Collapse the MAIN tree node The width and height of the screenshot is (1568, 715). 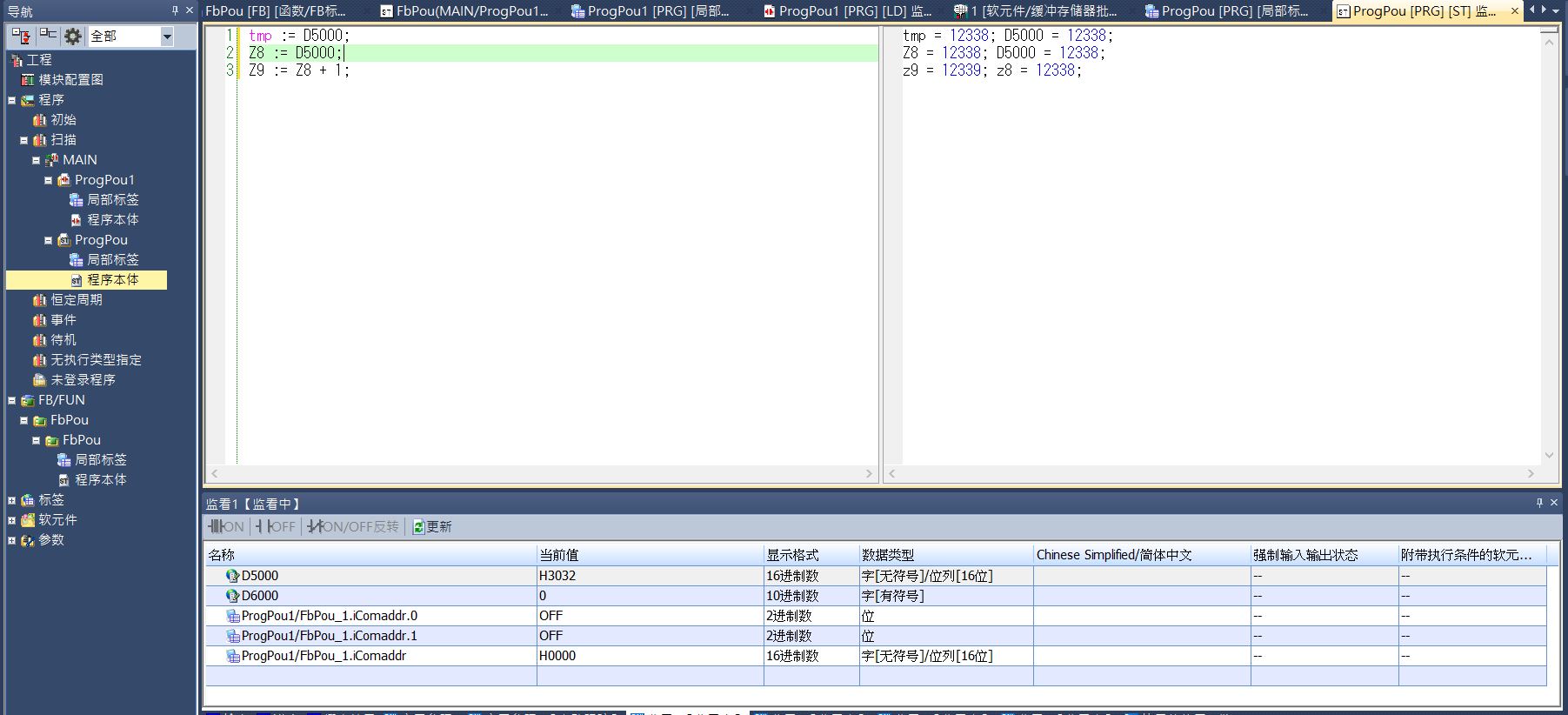37,160
